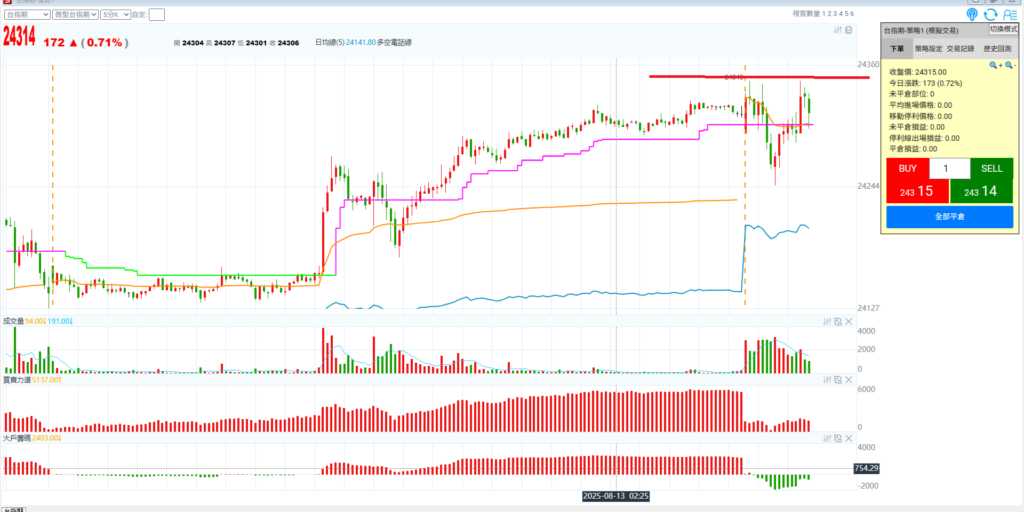This screenshot has width=1024, height=512.
Task: Open the 微型台指期 contract dropdown
Action: coord(77,15)
